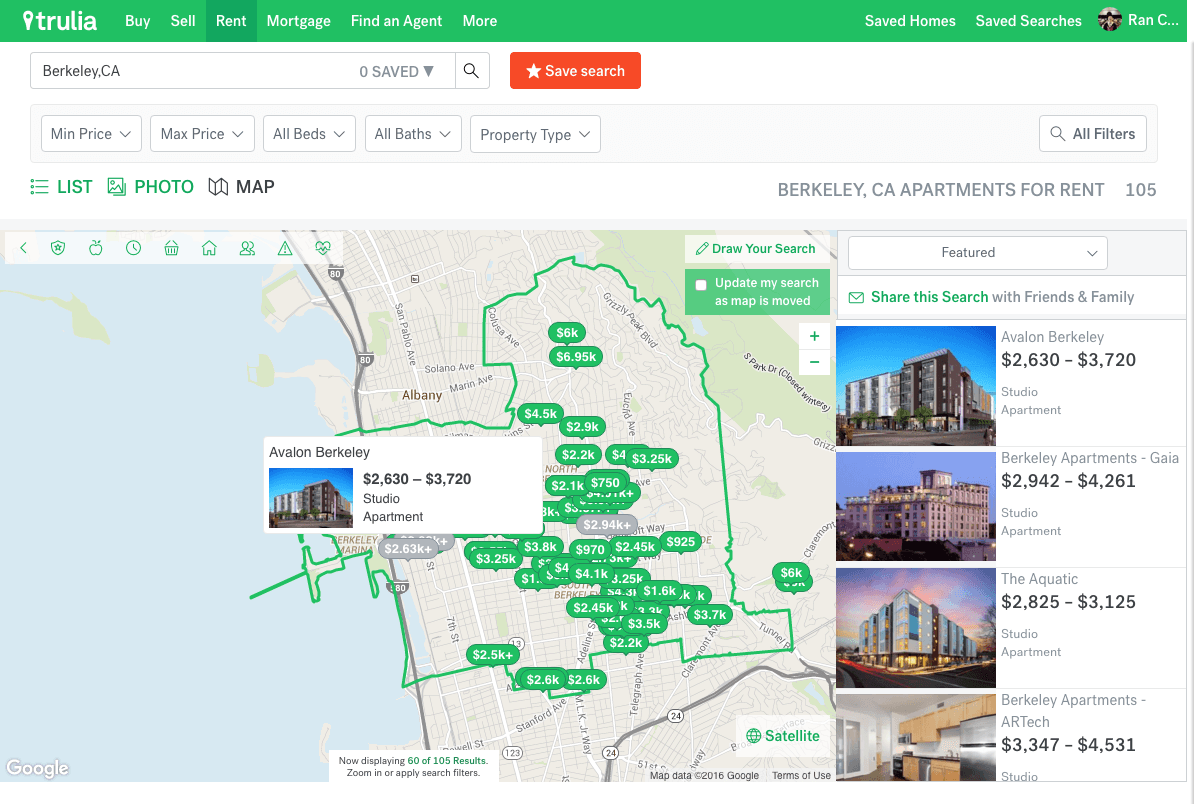The width and height of the screenshot is (1194, 804).
Task: Open user profile avatar
Action: point(1109,20)
